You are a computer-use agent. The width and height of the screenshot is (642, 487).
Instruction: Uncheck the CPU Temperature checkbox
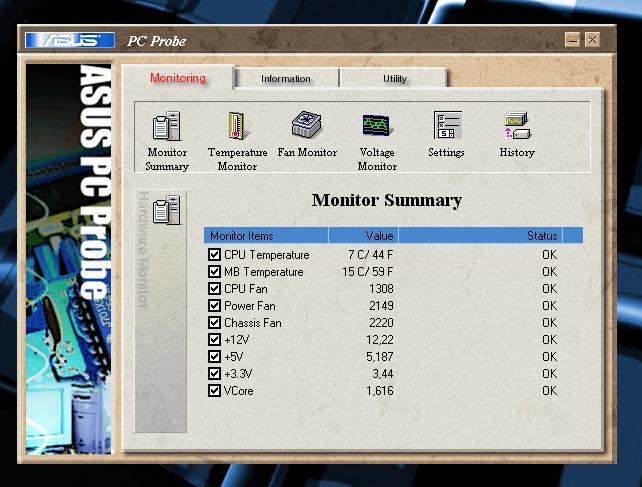[214, 254]
